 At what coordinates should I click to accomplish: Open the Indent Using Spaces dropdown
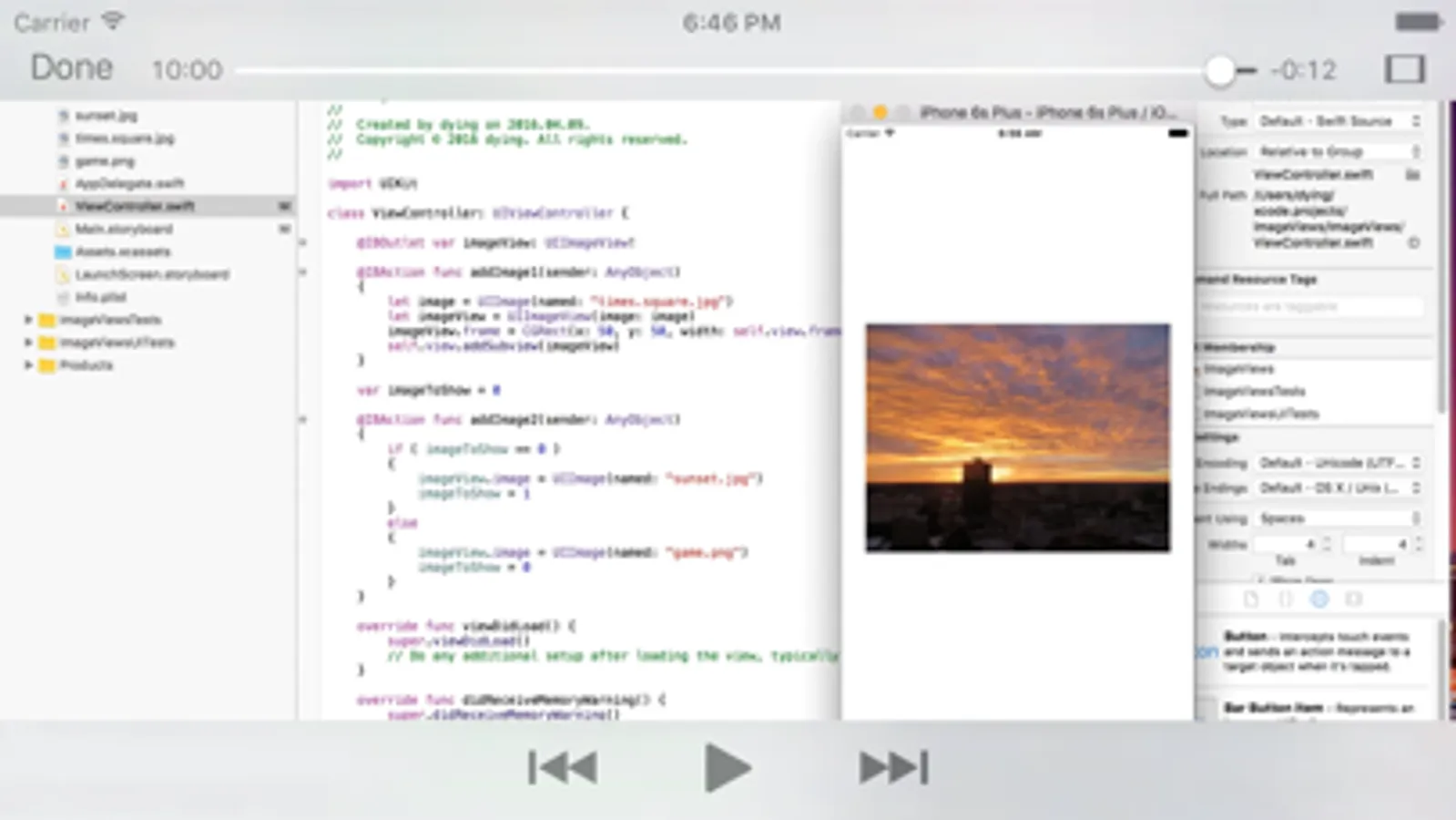(1339, 518)
